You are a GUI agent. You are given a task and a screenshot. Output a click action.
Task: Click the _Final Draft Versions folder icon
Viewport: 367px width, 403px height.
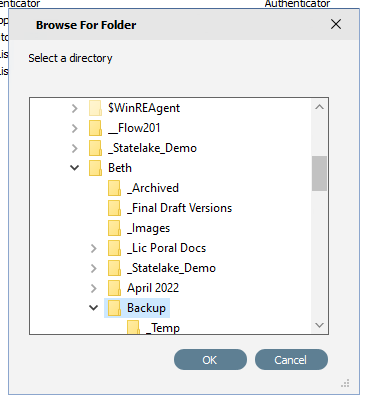[114, 208]
